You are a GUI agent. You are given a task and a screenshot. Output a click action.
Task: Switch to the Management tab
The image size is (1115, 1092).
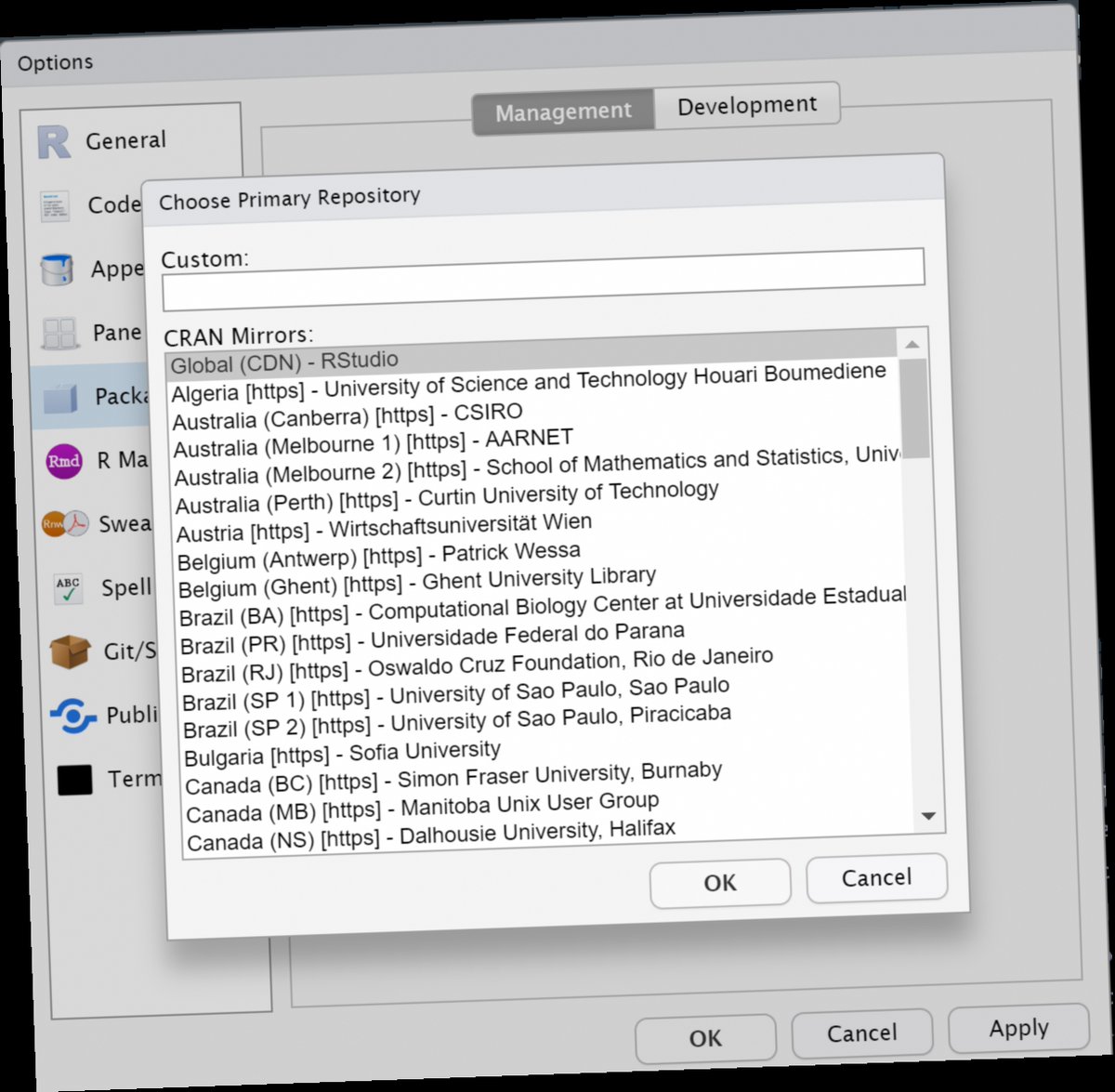[563, 112]
